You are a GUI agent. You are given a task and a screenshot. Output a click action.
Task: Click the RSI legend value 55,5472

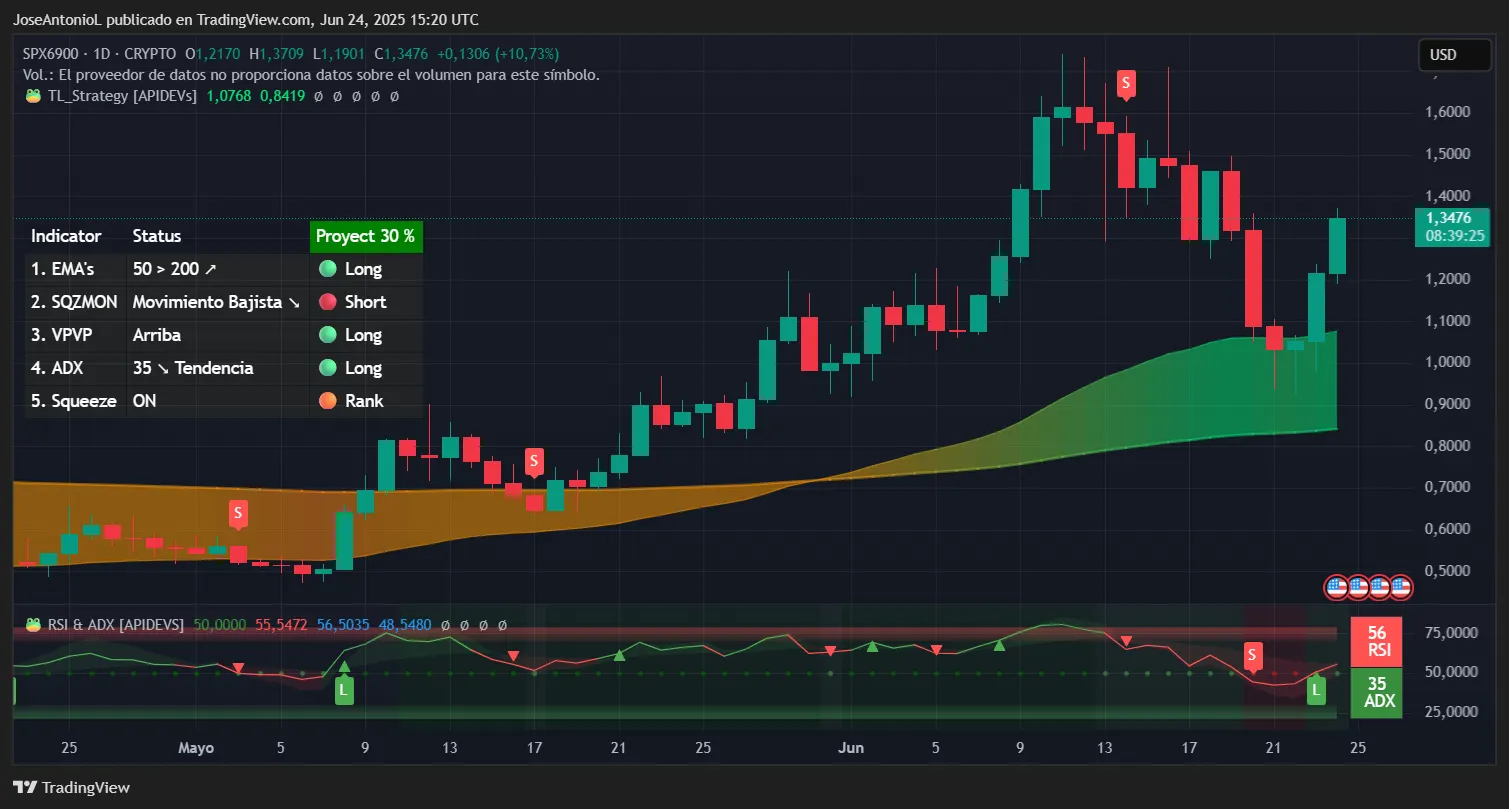(x=282, y=624)
